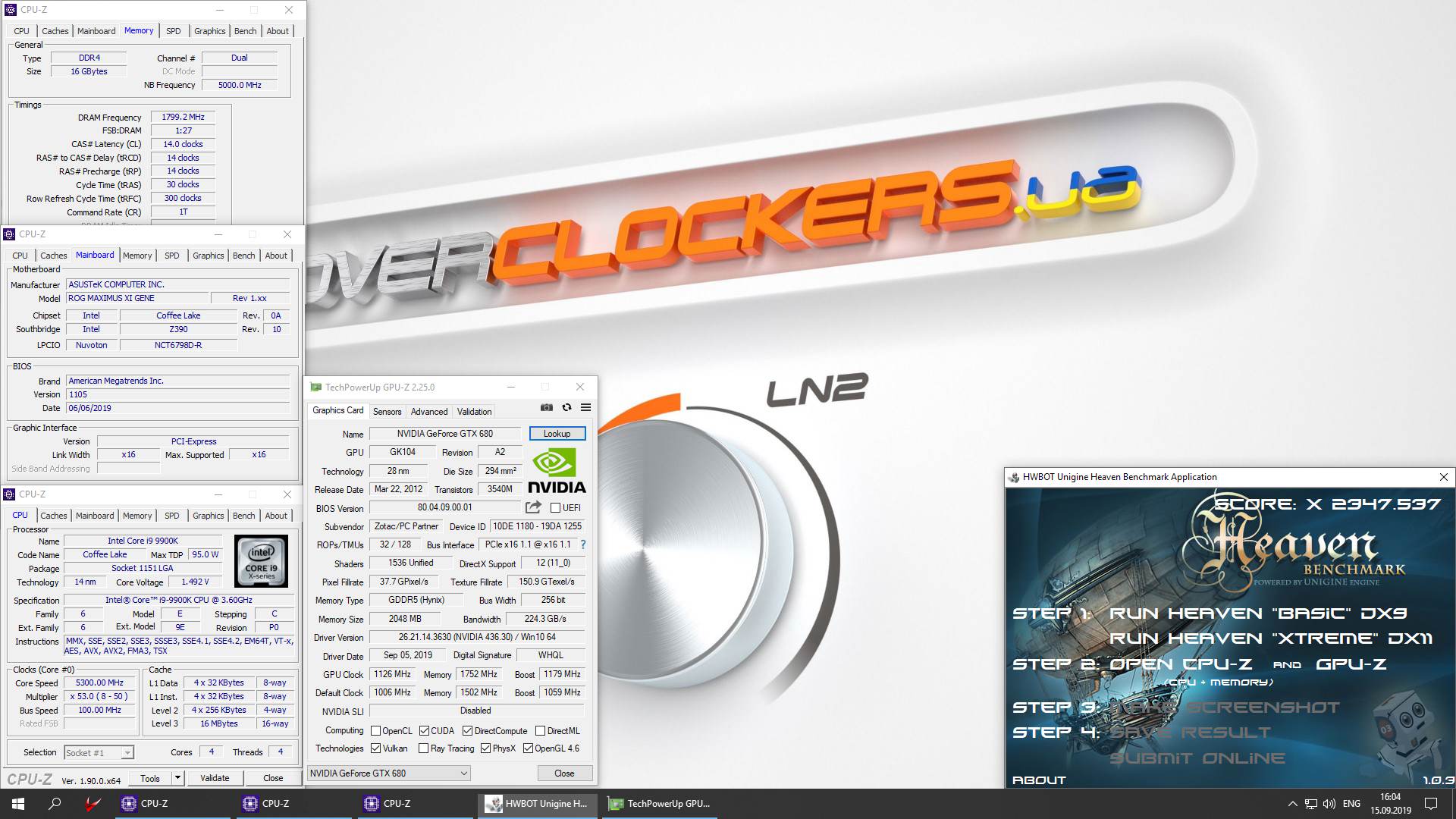Export the BIOS using the share icon
The image size is (1456, 819).
coord(533,507)
